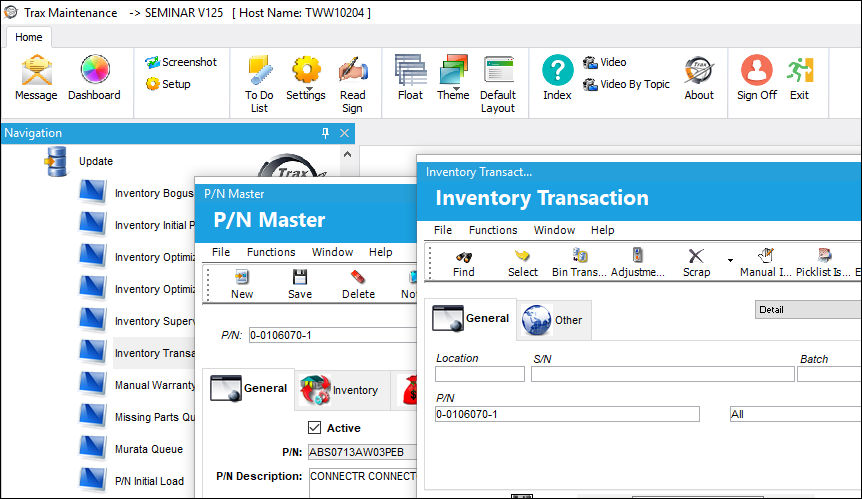This screenshot has width=862, height=499.
Task: Click the Batch input field
Action: (829, 374)
